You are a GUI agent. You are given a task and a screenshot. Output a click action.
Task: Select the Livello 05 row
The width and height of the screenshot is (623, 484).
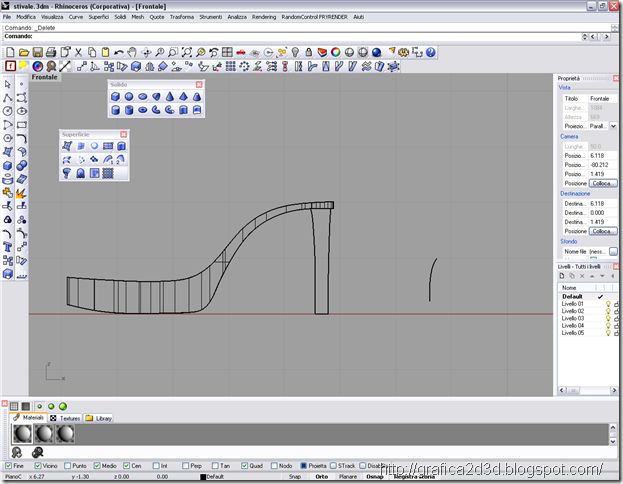click(x=587, y=333)
